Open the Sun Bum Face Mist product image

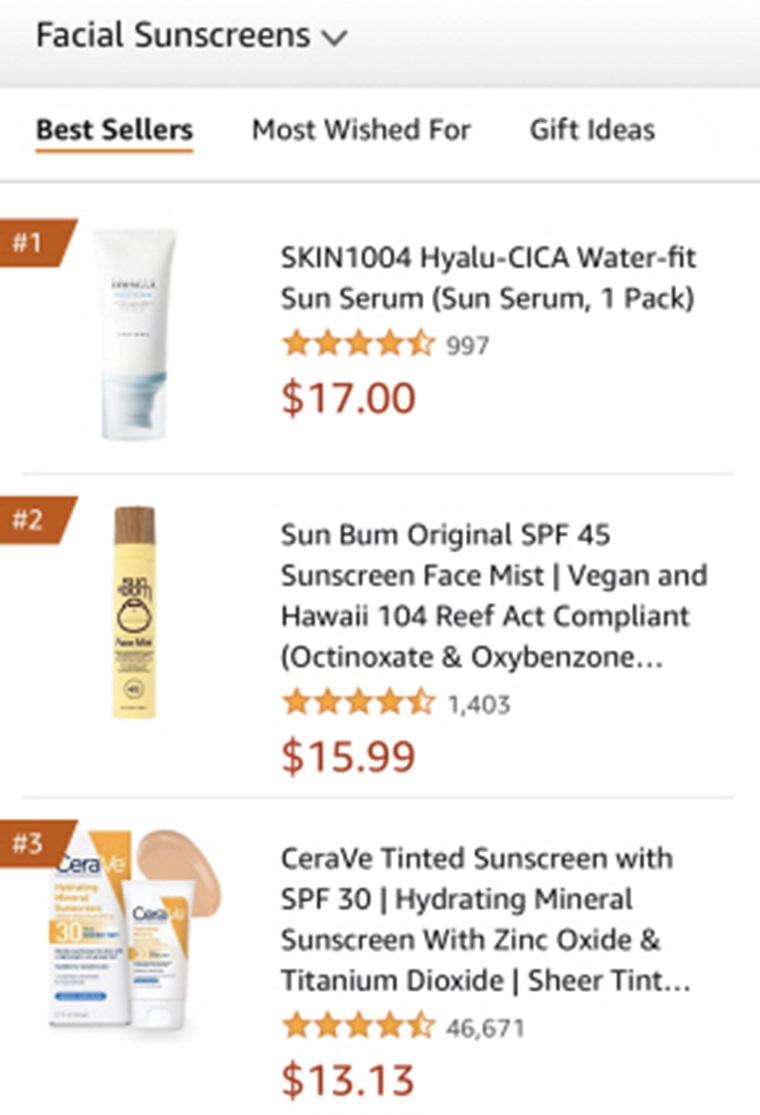(x=134, y=612)
